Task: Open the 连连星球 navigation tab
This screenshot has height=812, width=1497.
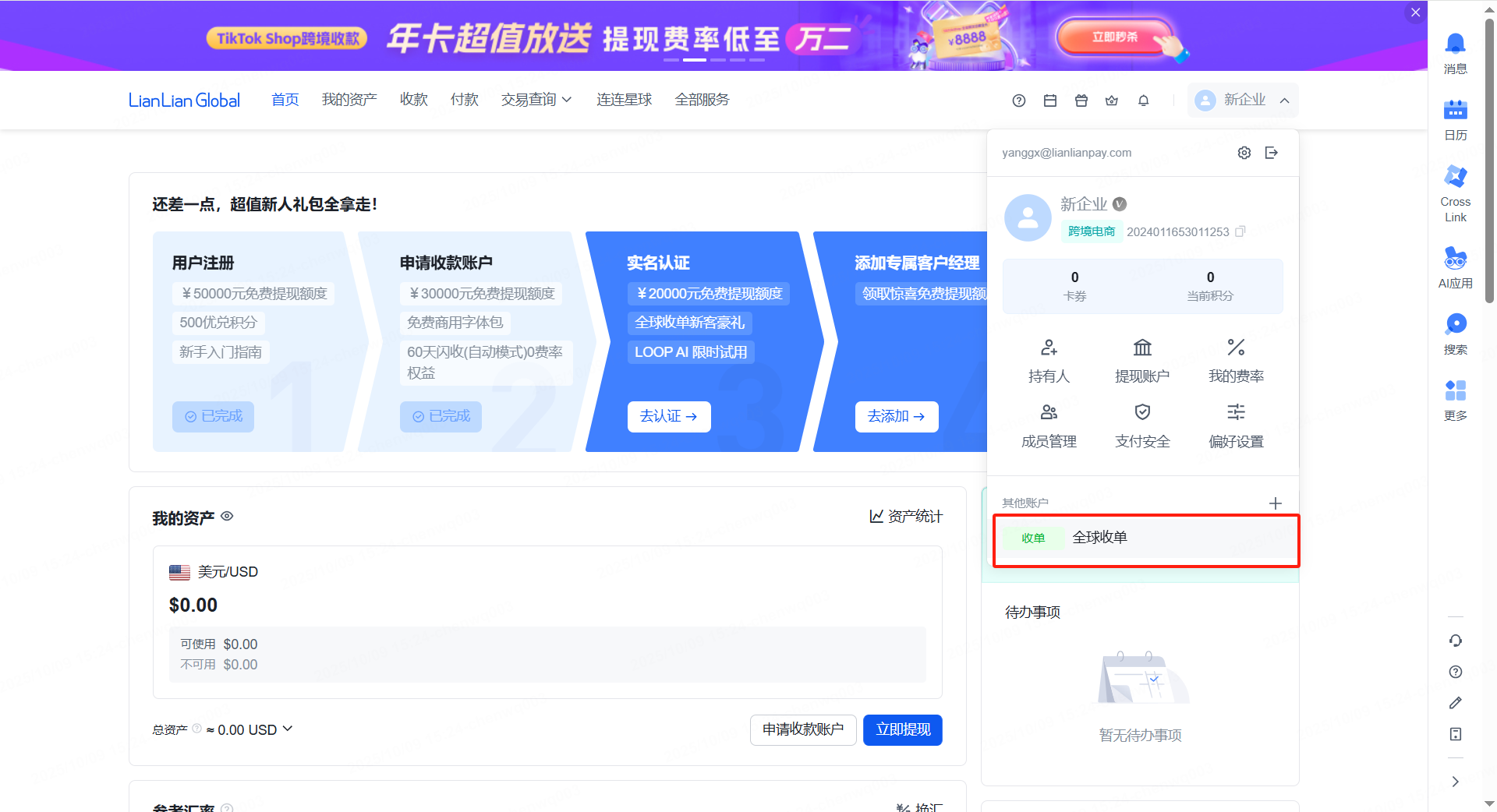Action: point(624,100)
